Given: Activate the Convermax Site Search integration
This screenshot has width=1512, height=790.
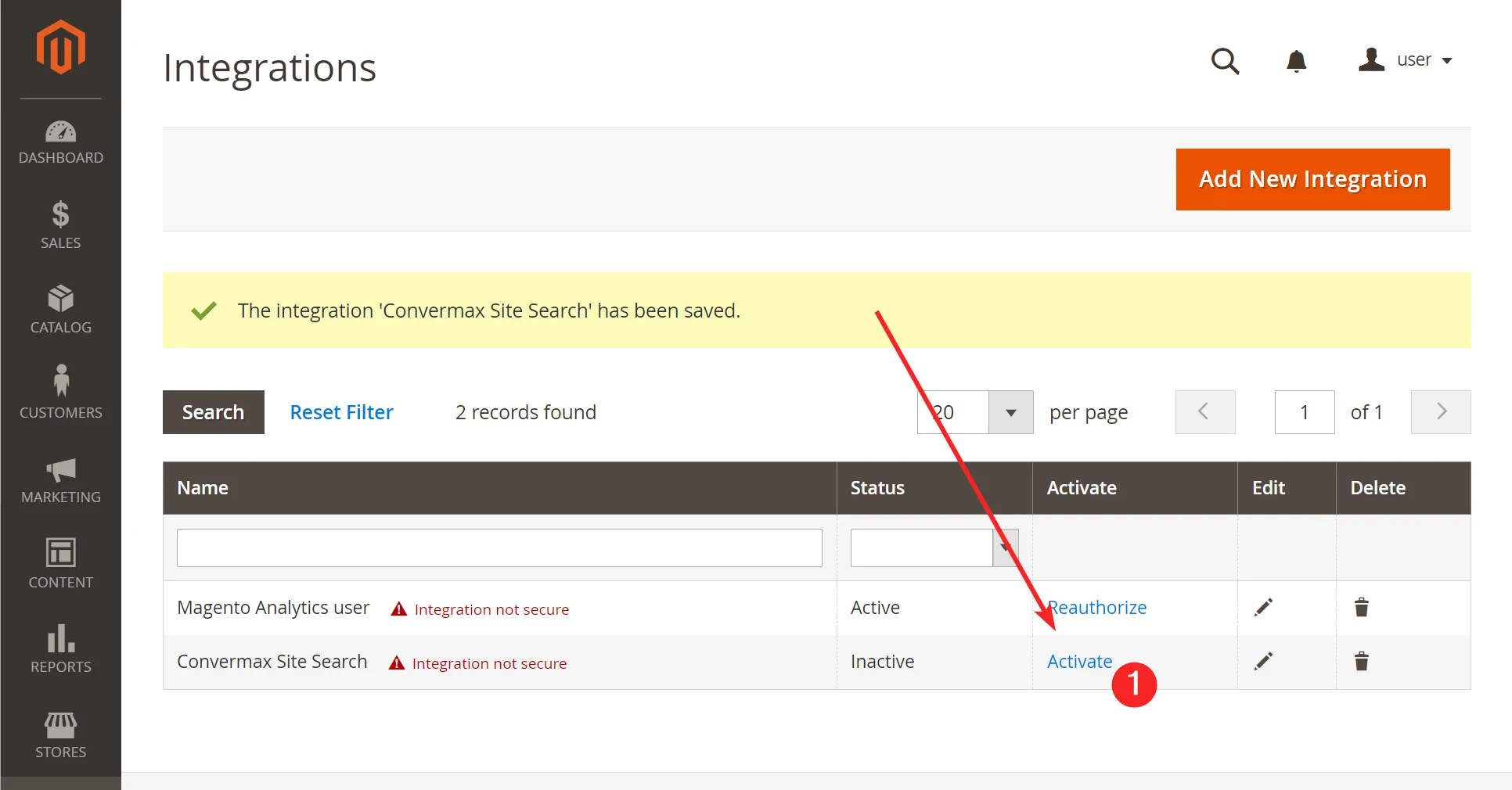Looking at the screenshot, I should (x=1078, y=662).
